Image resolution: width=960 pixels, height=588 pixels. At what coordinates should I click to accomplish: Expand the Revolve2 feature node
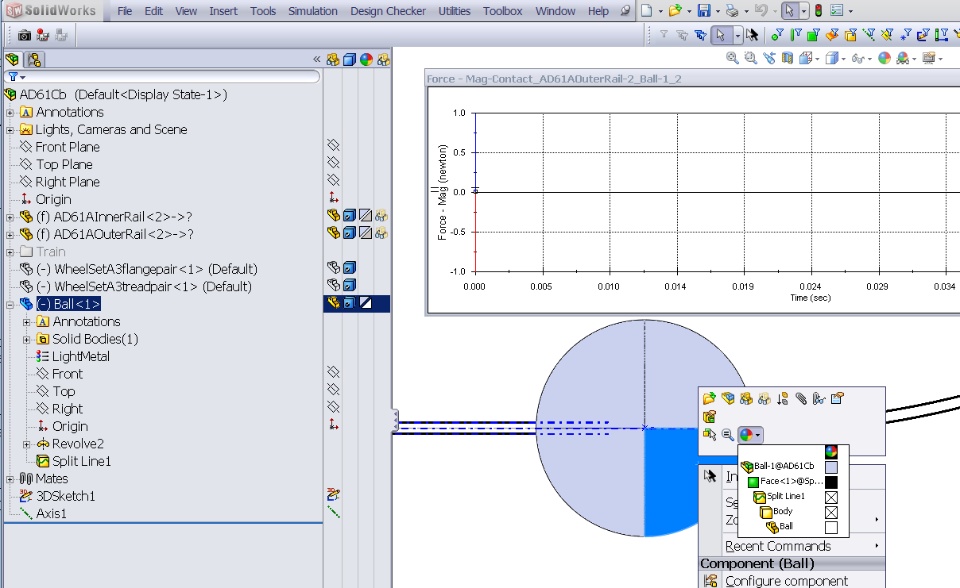pyautogui.click(x=26, y=445)
